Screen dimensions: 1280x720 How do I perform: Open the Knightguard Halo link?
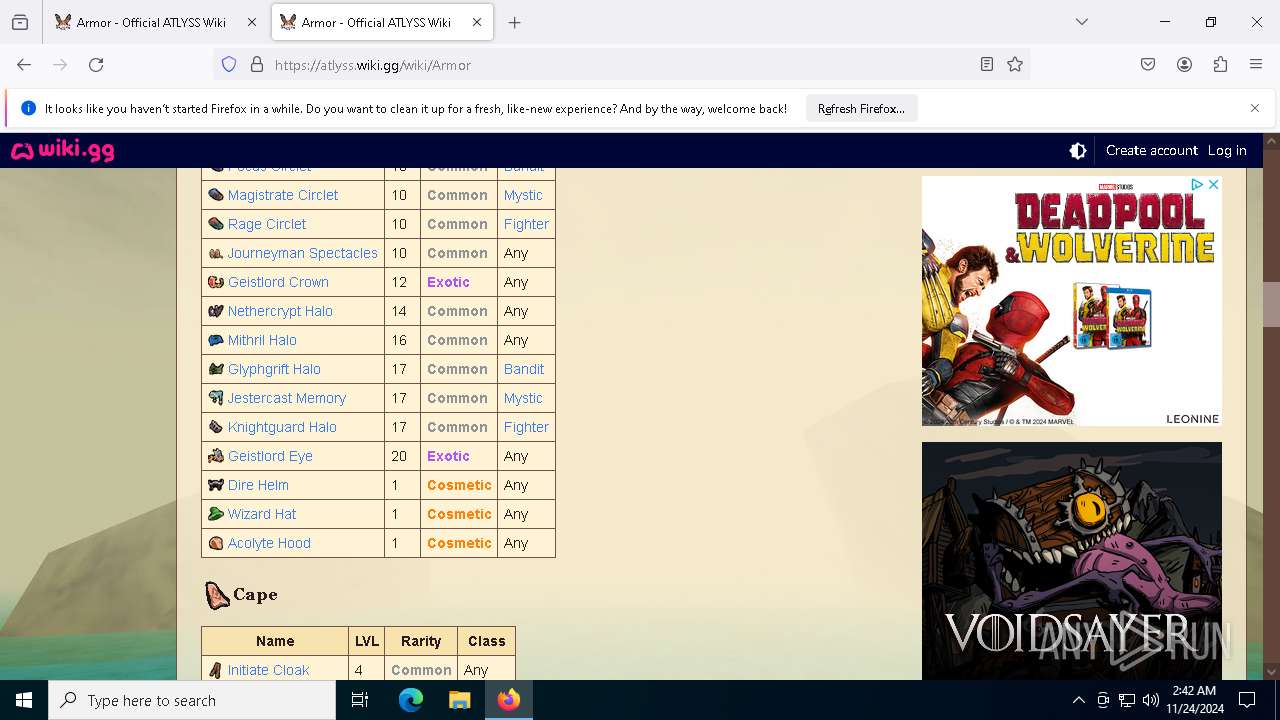pyautogui.click(x=282, y=427)
